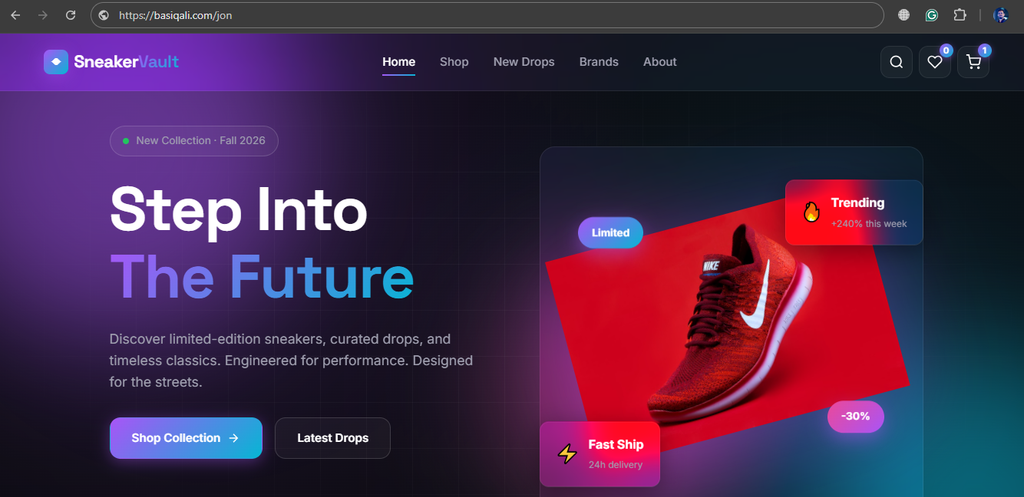This screenshot has height=497, width=1024.
Task: Click the SneakerVault brand name
Action: [126, 62]
